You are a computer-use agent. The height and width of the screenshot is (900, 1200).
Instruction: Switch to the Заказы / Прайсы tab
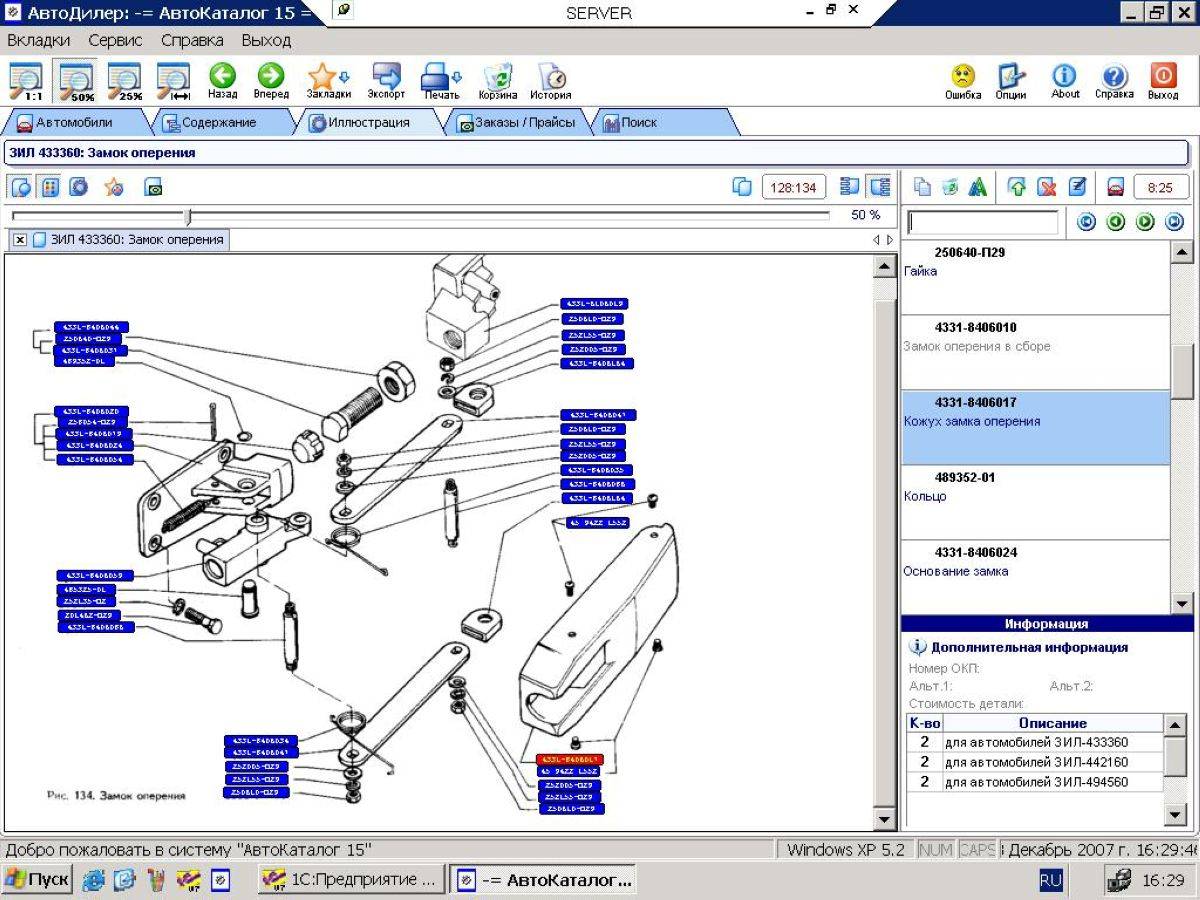coord(517,123)
